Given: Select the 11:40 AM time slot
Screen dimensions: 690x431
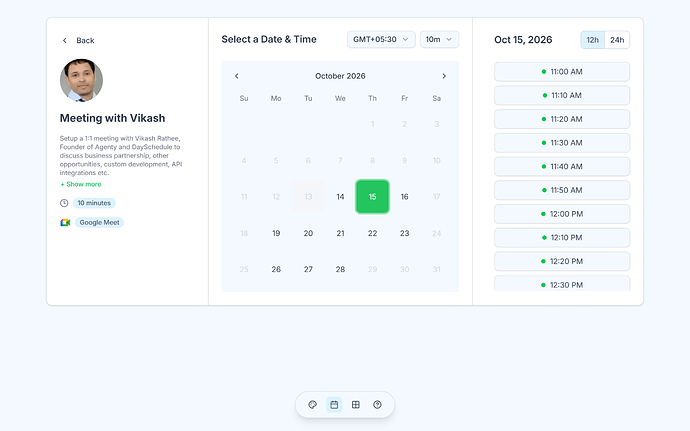Looking at the screenshot, I should (562, 167).
